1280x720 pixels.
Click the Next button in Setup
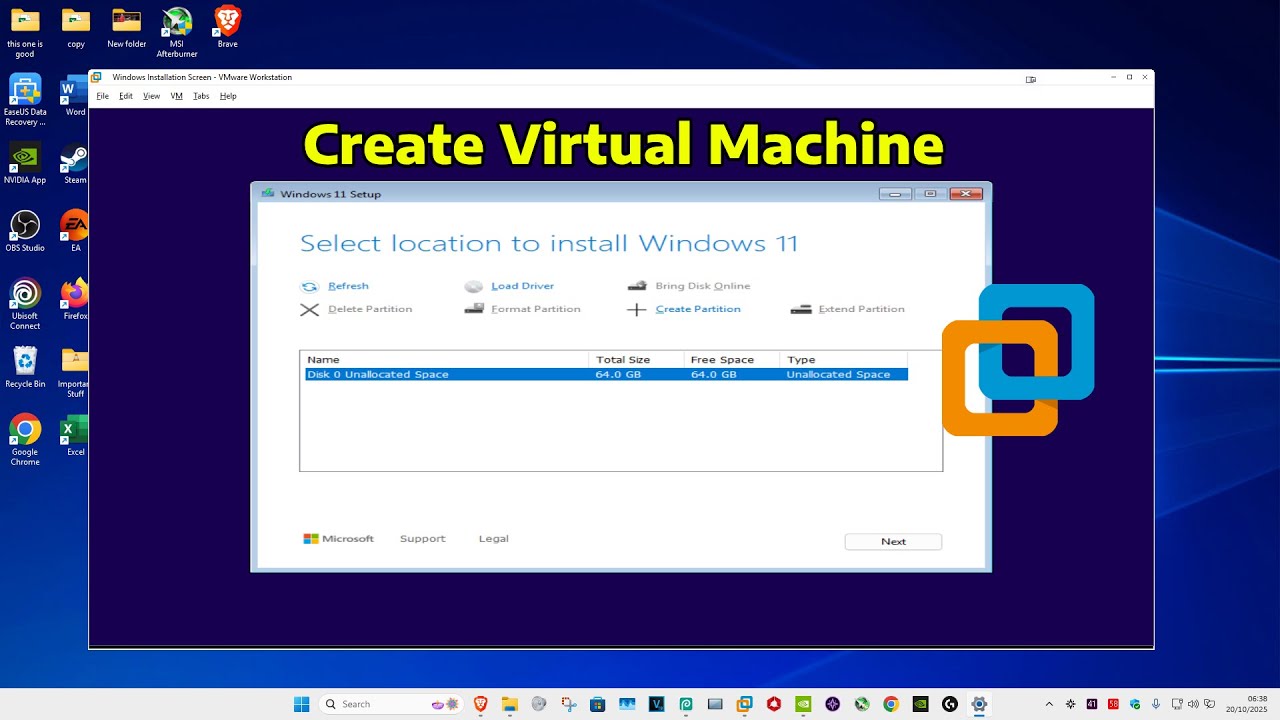click(893, 541)
